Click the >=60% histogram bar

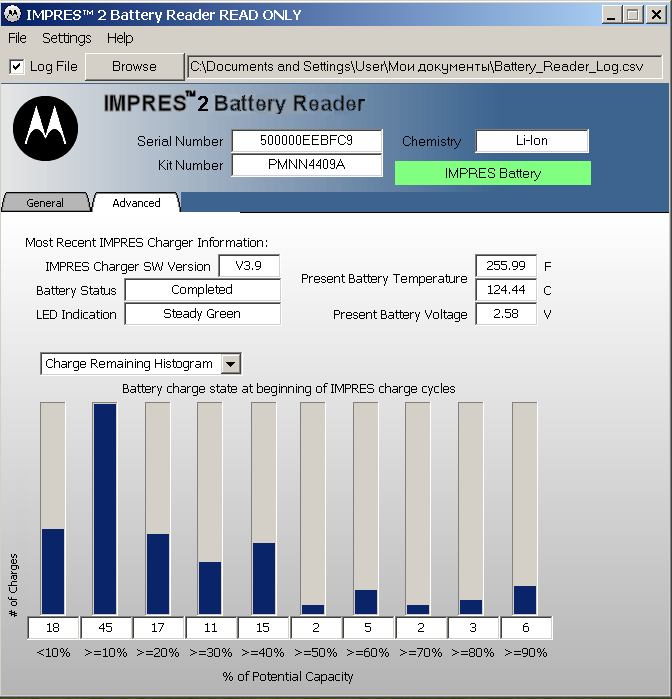coord(366,508)
